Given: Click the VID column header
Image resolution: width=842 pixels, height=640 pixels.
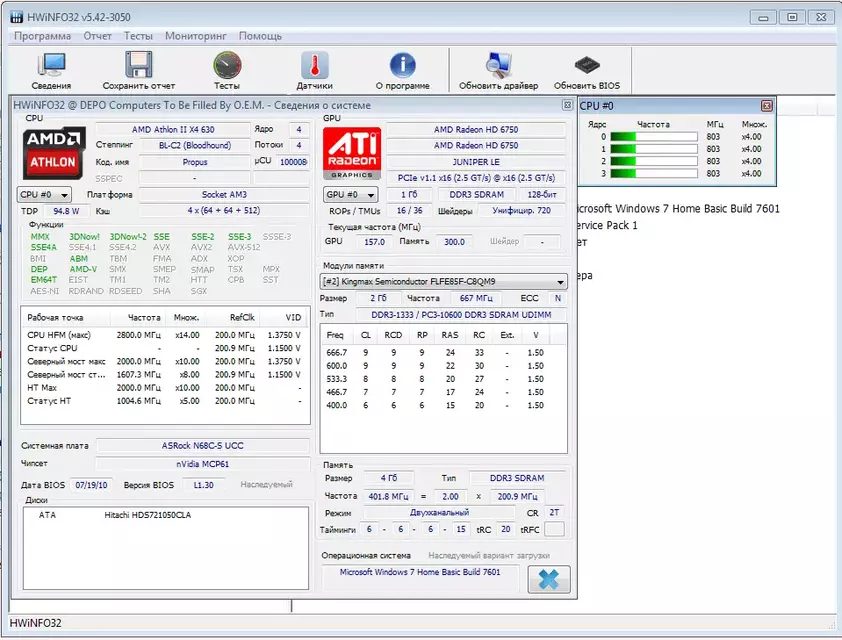Looking at the screenshot, I should 284,318.
